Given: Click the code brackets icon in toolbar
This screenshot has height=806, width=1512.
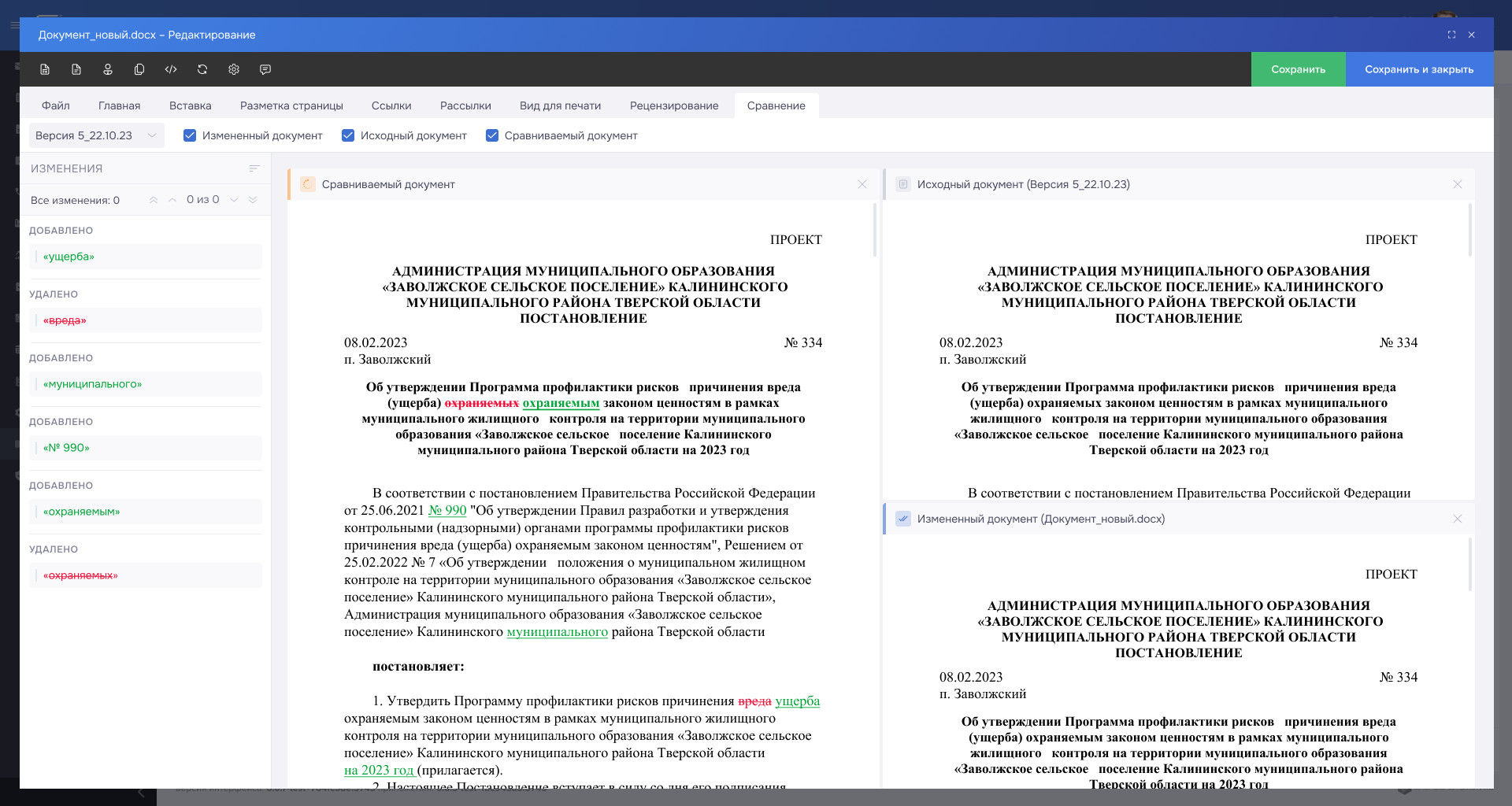Looking at the screenshot, I should coord(171,69).
